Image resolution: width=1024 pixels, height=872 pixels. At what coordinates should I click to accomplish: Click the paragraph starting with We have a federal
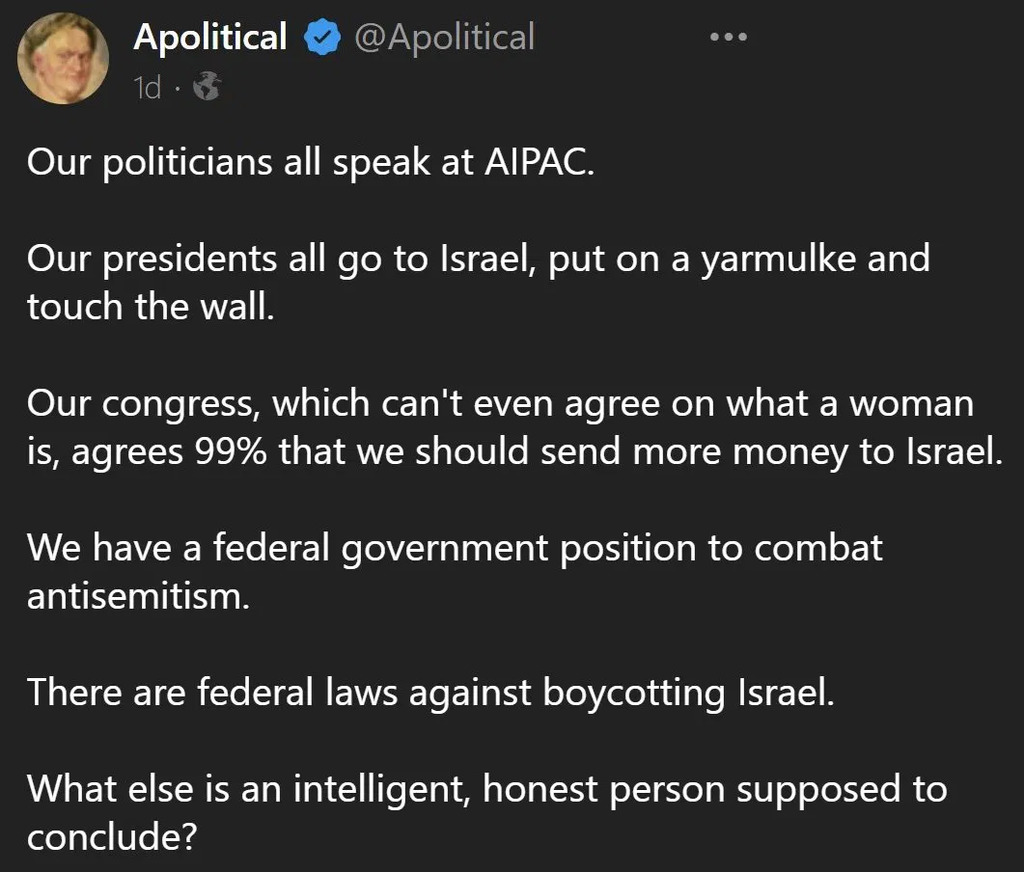[x=455, y=571]
